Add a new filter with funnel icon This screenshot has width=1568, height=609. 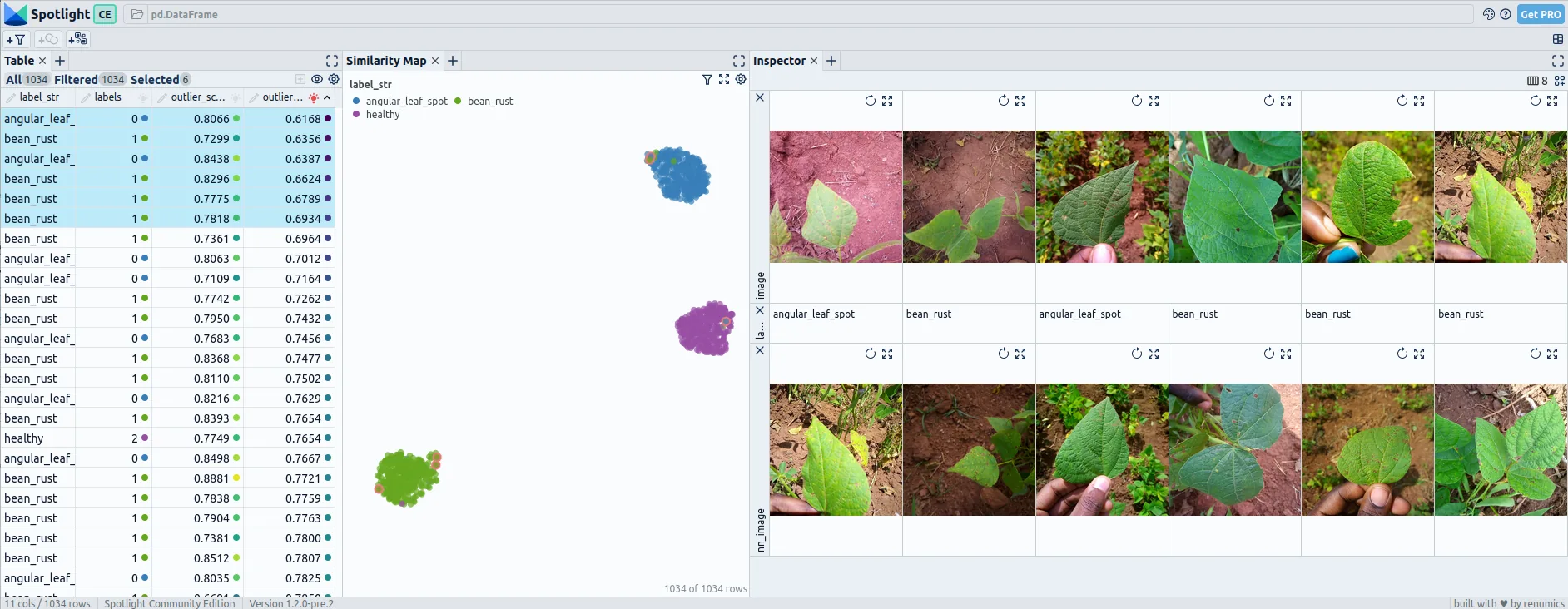[16, 39]
